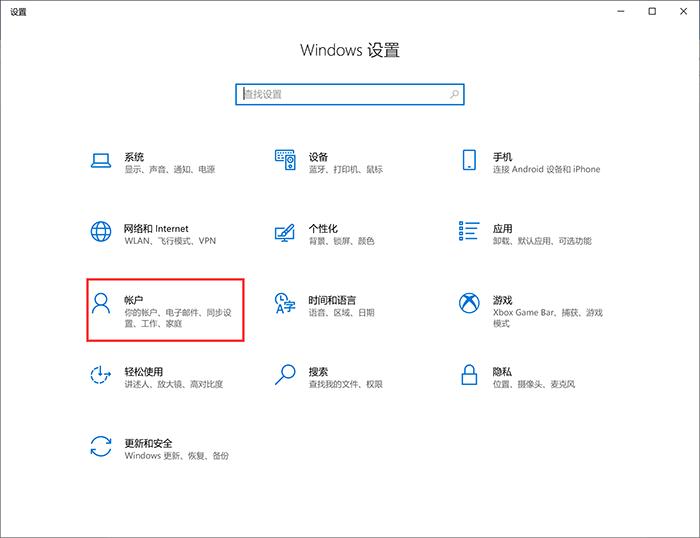700x538 pixels.
Task: Click the Devices (设备) keyboard-speaker icon
Action: pos(285,160)
